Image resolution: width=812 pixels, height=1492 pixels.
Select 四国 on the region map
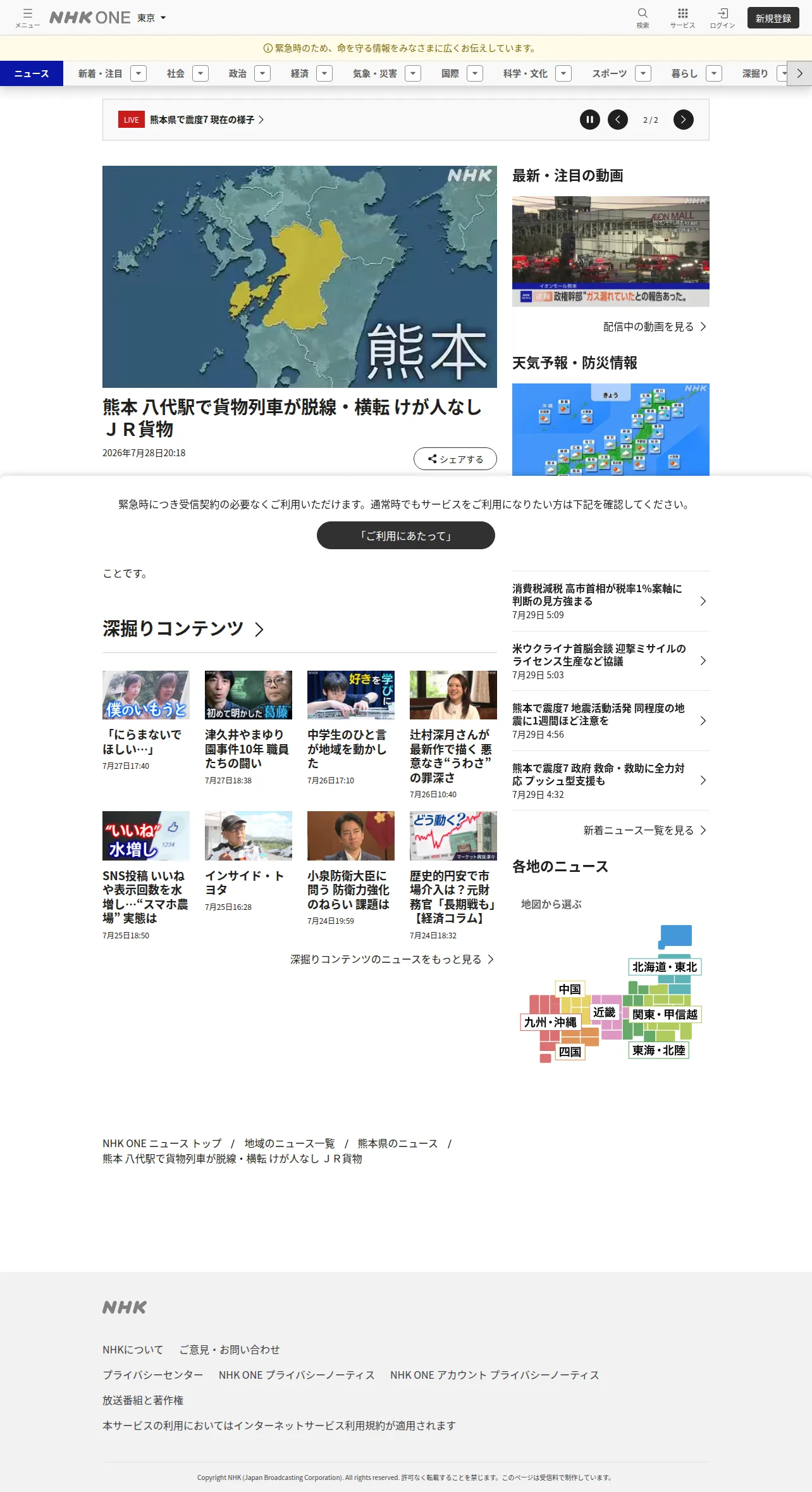pos(570,1052)
